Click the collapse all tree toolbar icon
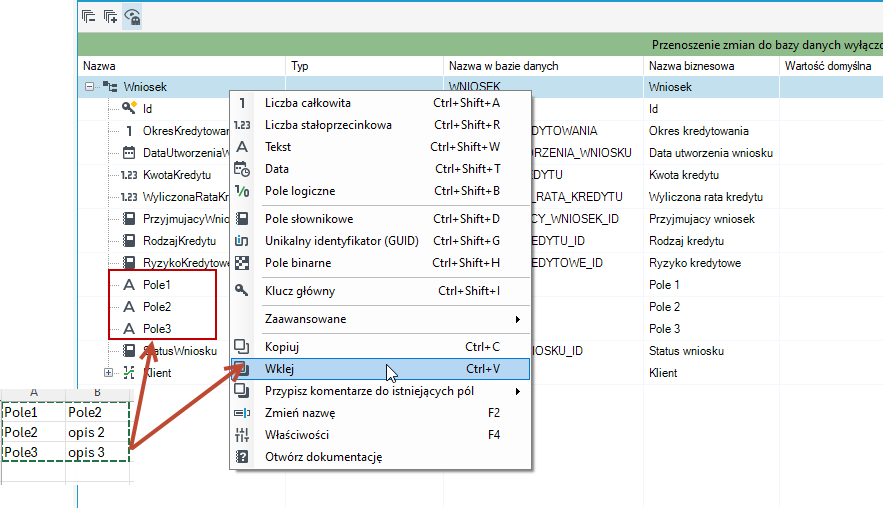The width and height of the screenshot is (883, 508). pos(88,16)
